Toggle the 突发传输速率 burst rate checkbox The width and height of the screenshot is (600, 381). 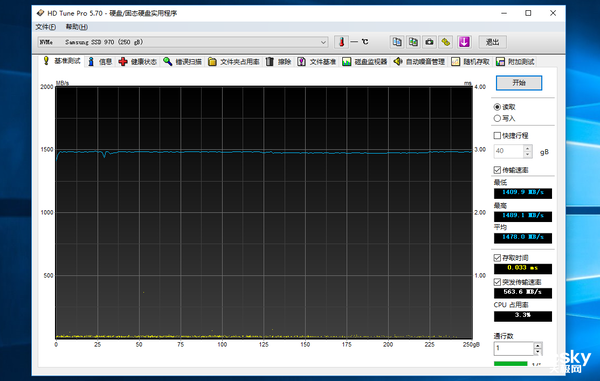497,282
